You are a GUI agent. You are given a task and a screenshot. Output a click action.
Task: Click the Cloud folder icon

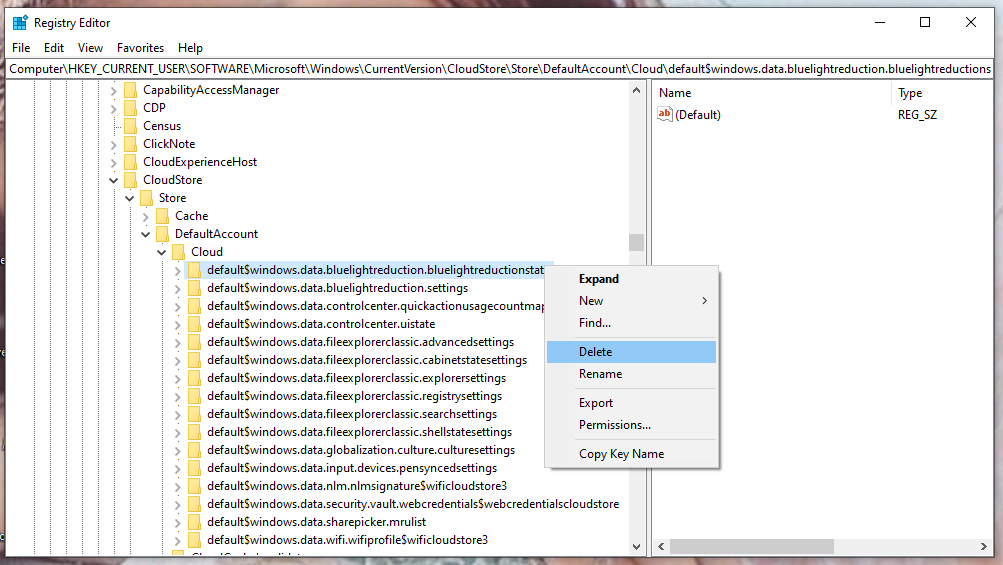pyautogui.click(x=178, y=251)
